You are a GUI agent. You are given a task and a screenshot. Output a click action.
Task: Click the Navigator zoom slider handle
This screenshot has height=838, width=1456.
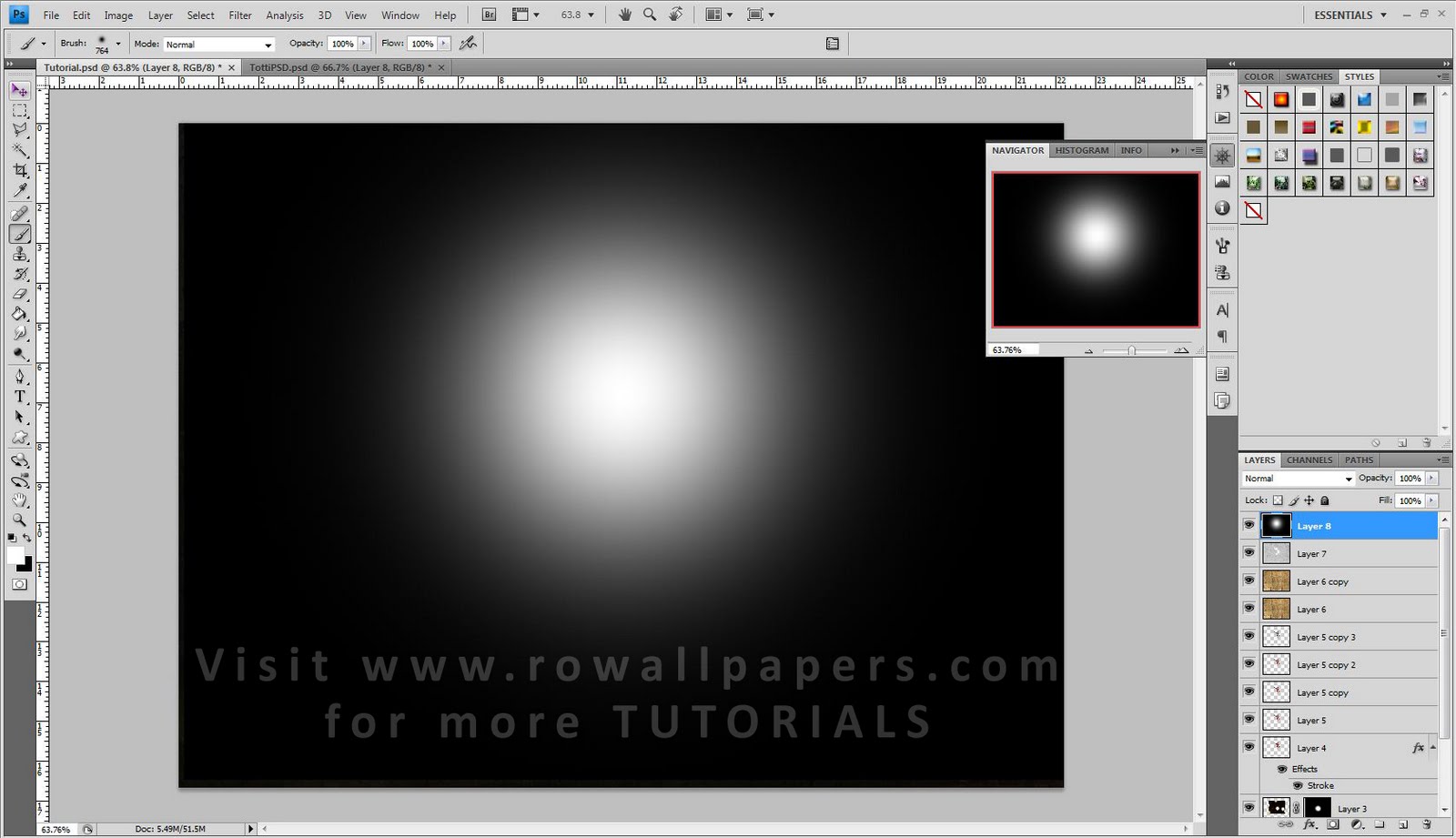[x=1131, y=350]
